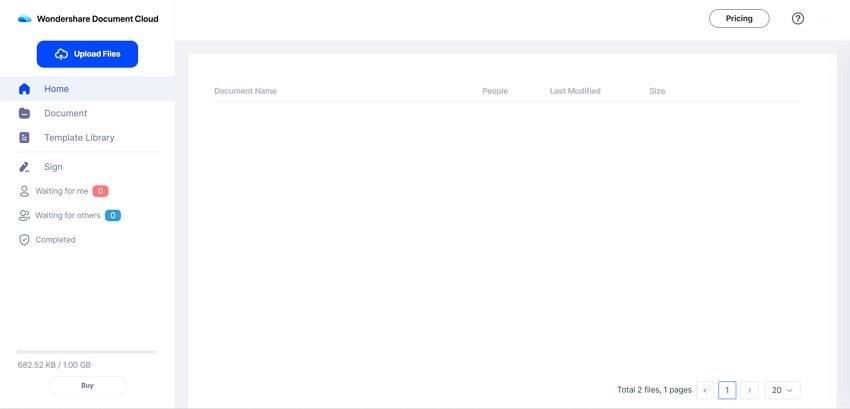The image size is (850, 409).
Task: Click the folder icon beside Document
Action: pos(24,113)
